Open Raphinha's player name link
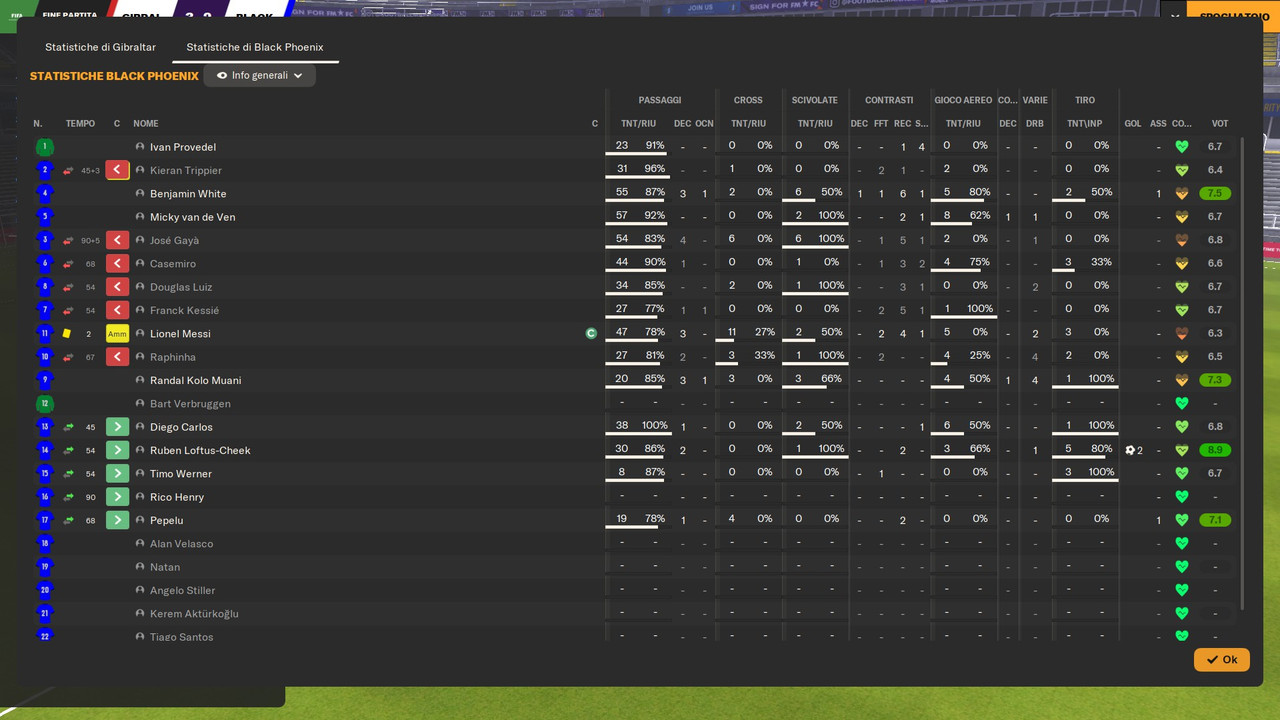The width and height of the screenshot is (1280, 720). [172, 357]
